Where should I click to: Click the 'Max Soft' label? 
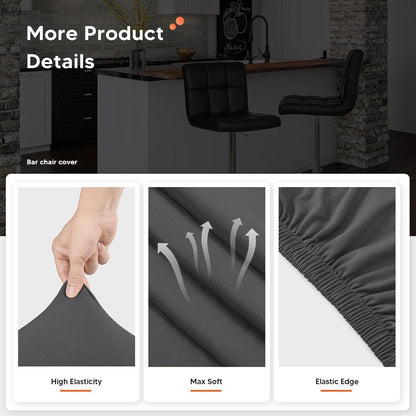click(206, 381)
